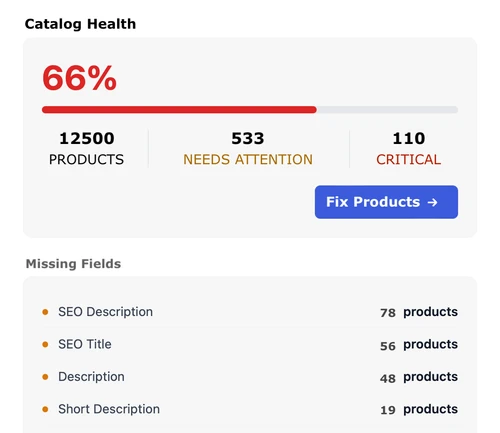500x433 pixels.
Task: Click the arrow icon in Fix Products
Action: pyautogui.click(x=432, y=202)
